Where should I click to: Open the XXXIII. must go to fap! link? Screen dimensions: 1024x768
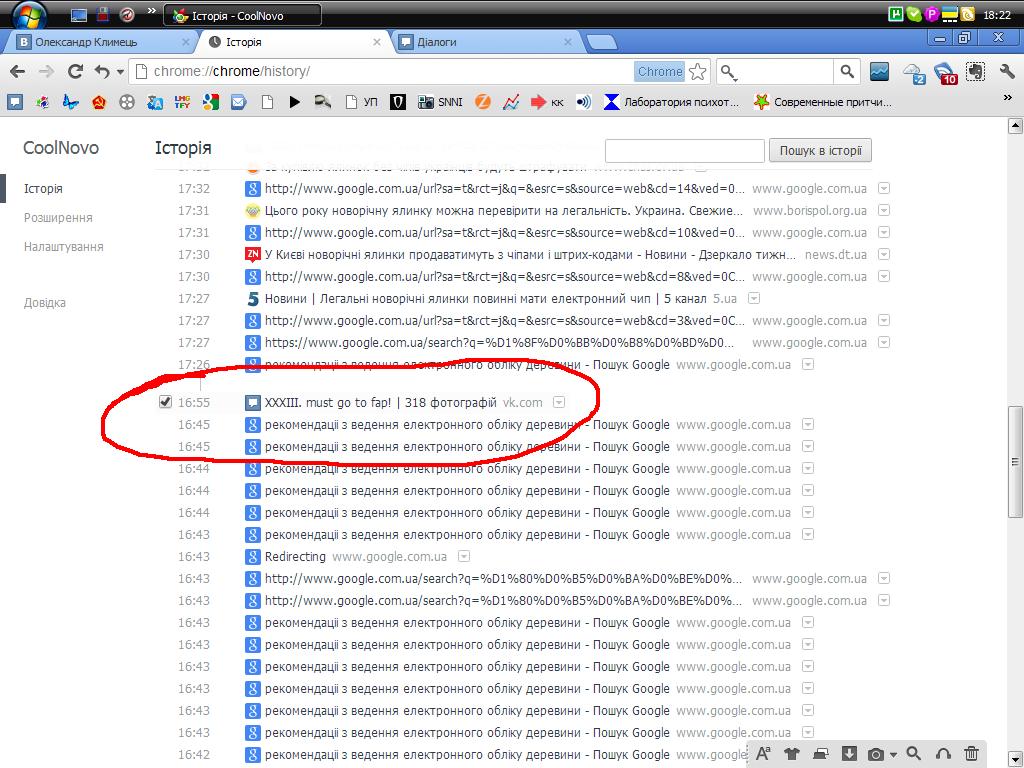381,402
